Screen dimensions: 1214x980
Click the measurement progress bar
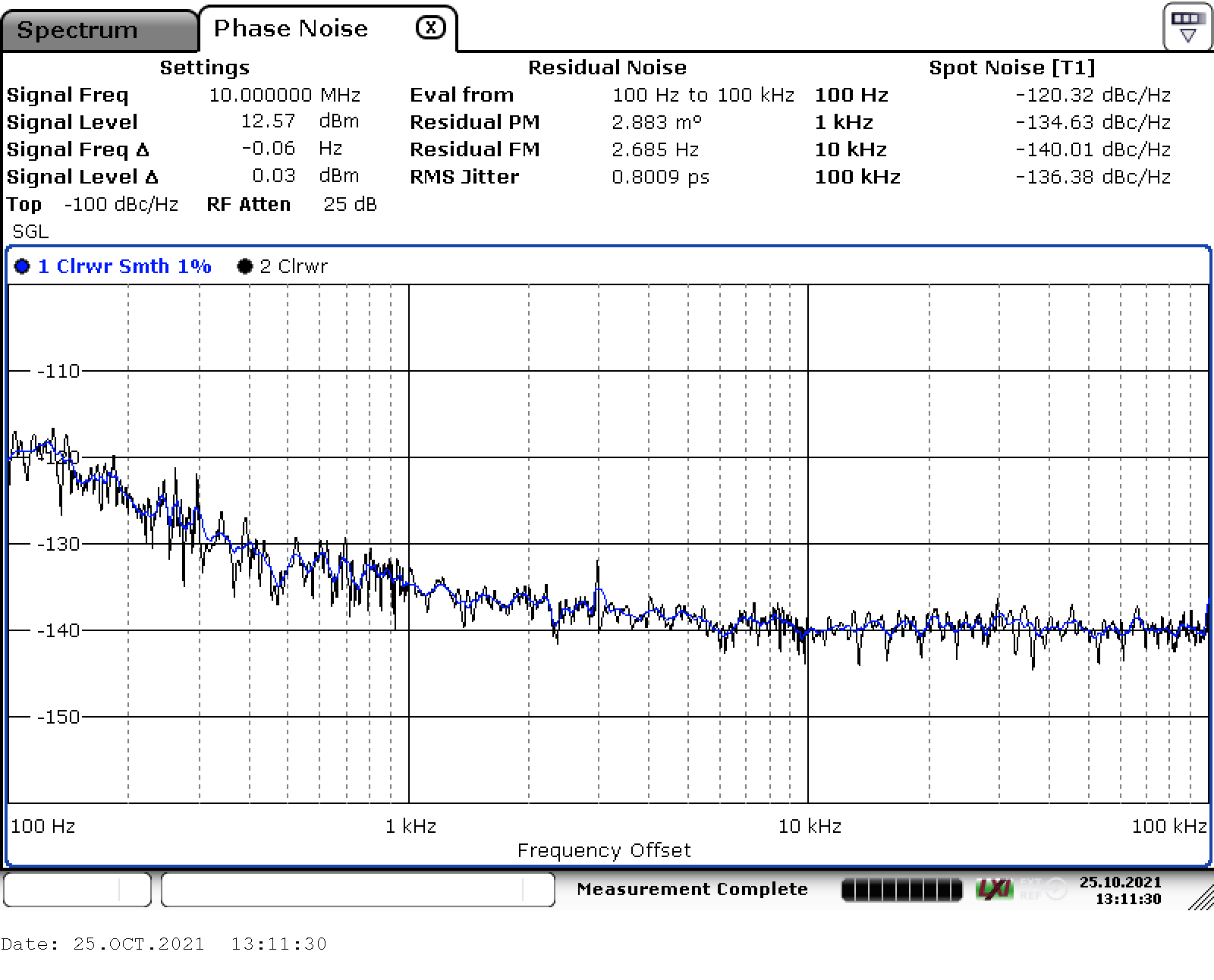click(901, 889)
